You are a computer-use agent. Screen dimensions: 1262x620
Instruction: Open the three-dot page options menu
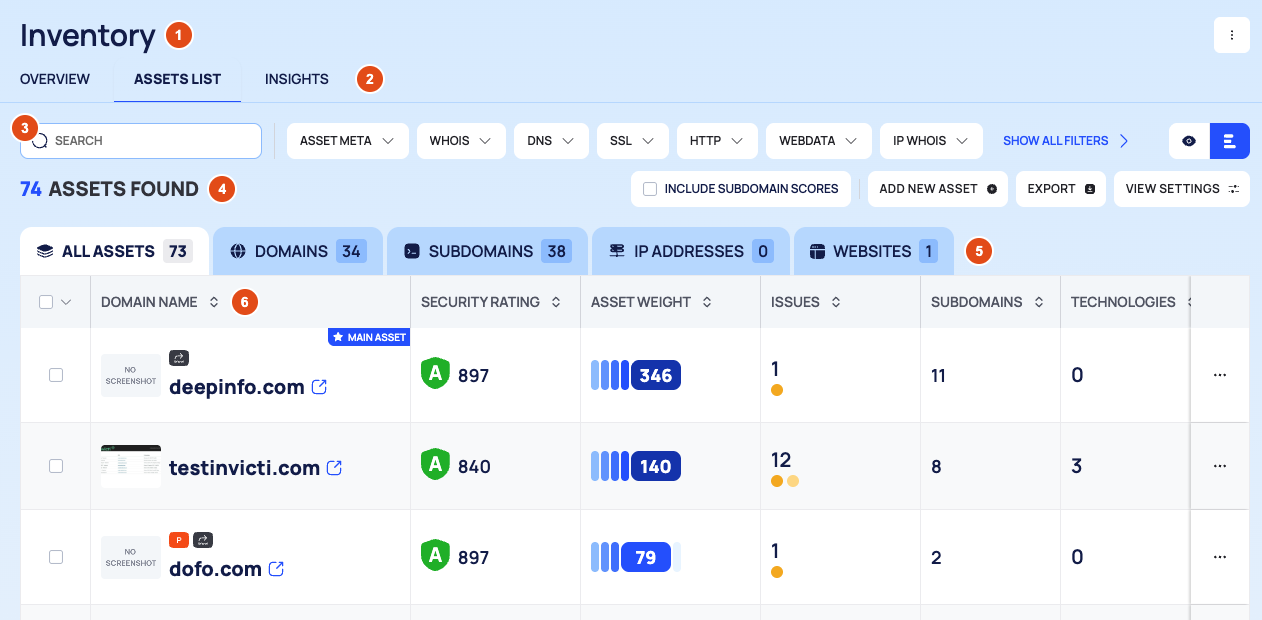click(1232, 35)
